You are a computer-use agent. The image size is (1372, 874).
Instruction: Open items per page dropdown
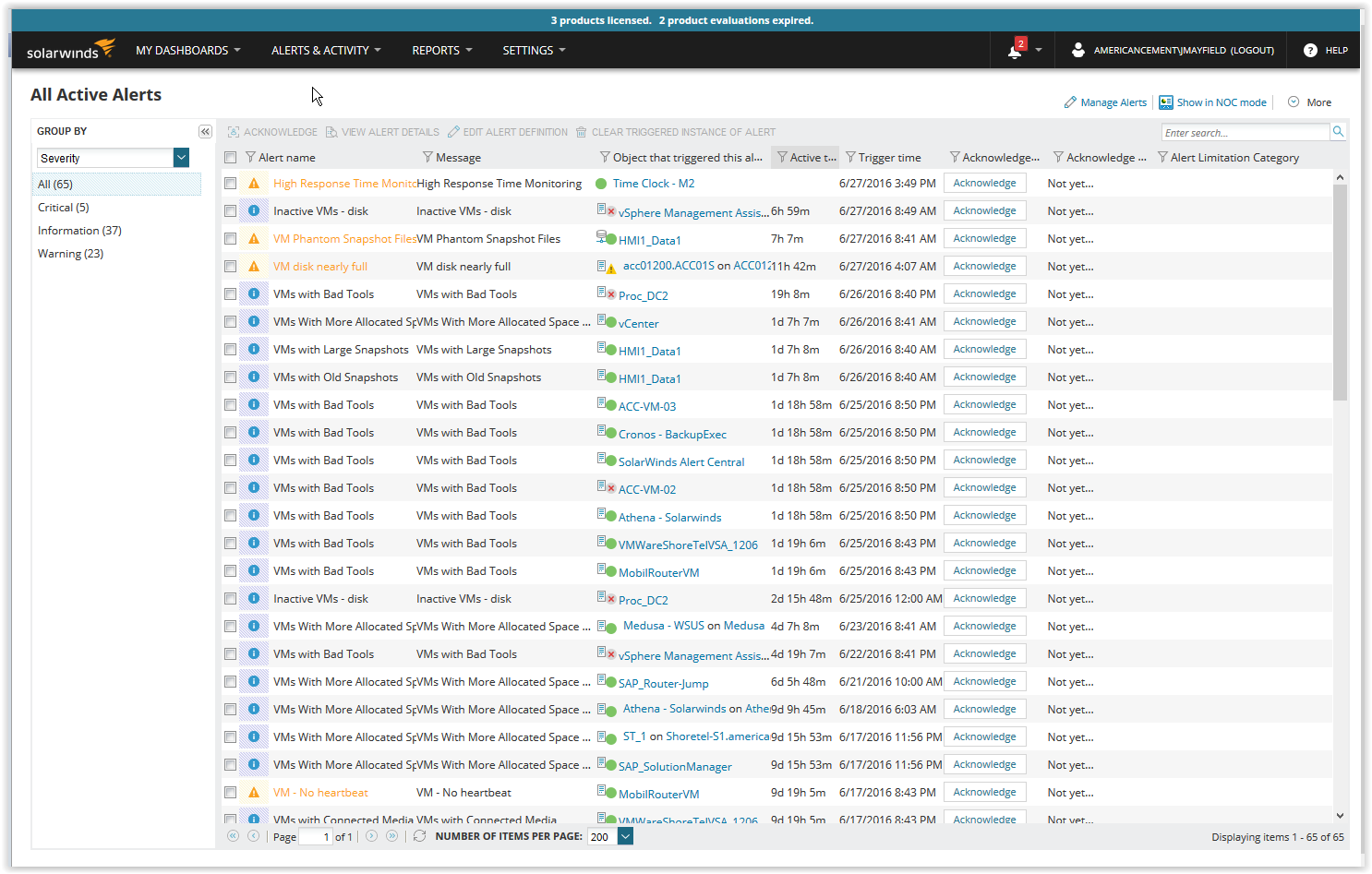pos(625,836)
